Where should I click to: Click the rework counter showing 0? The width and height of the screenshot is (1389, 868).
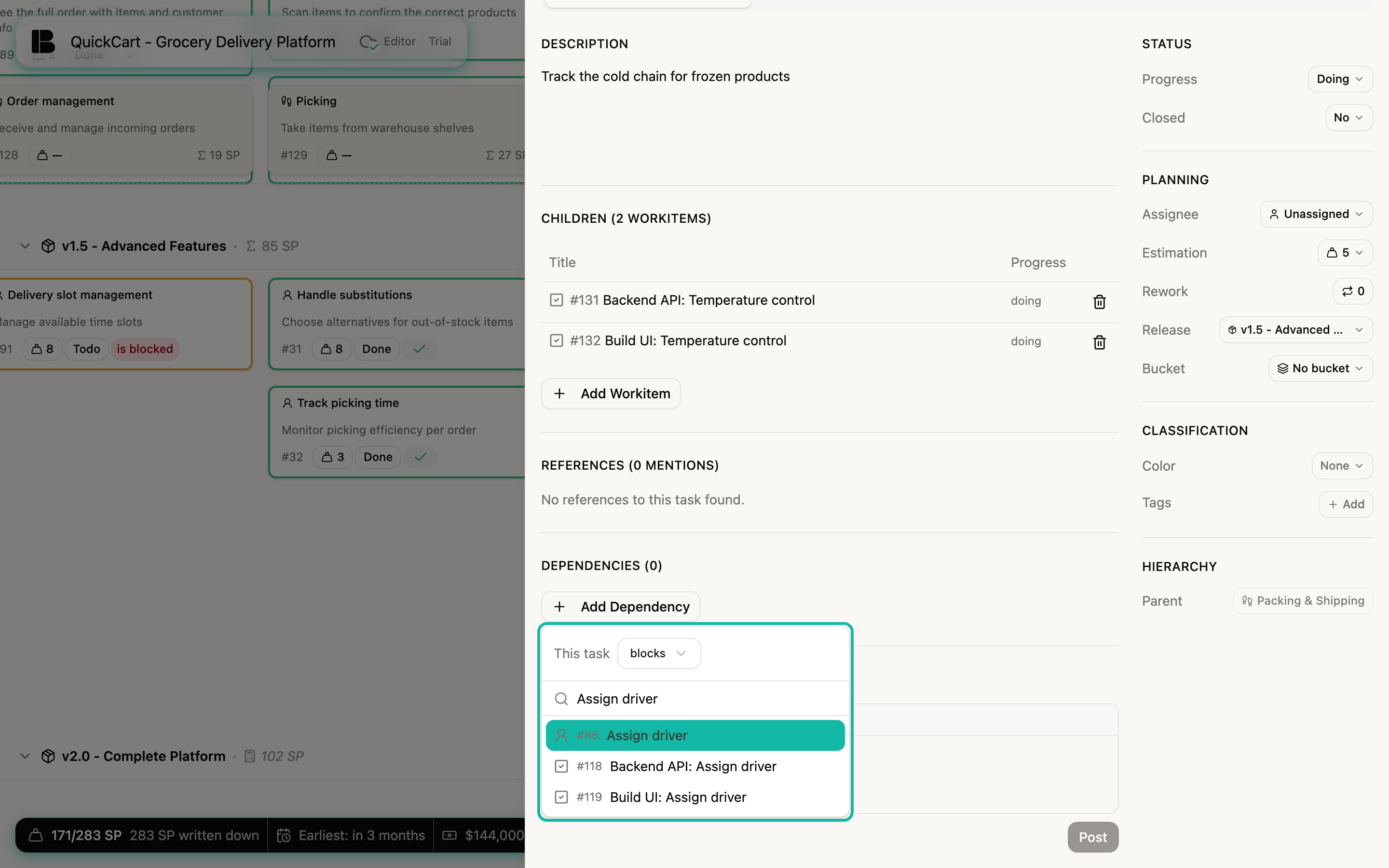(x=1353, y=291)
